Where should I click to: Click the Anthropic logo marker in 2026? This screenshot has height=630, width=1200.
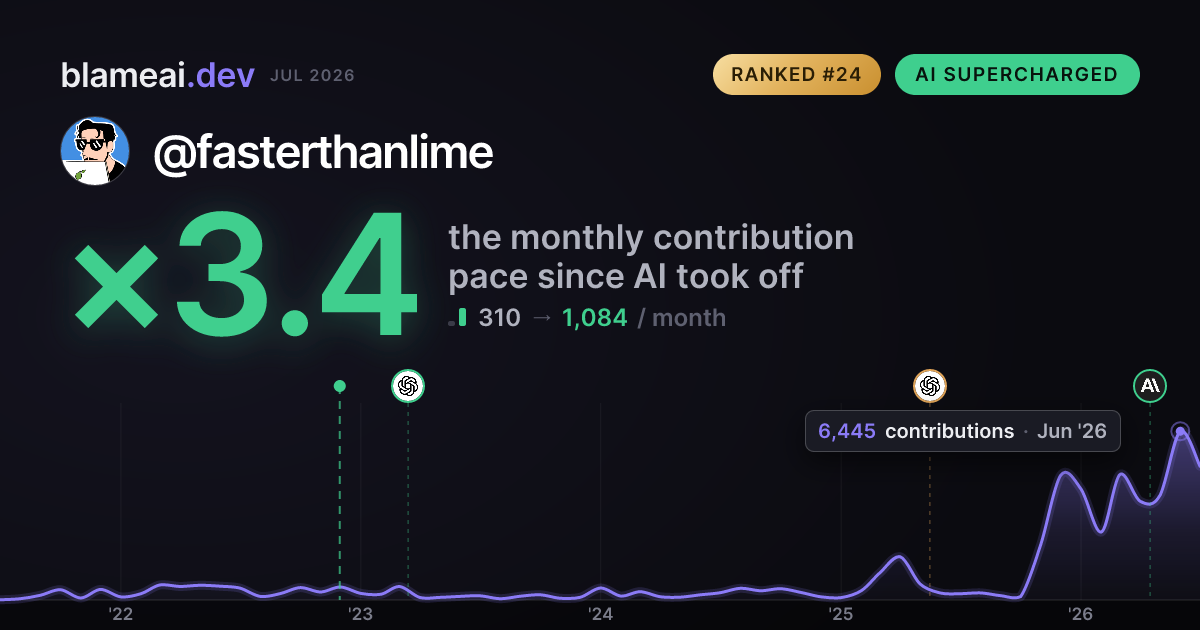coord(1150,385)
